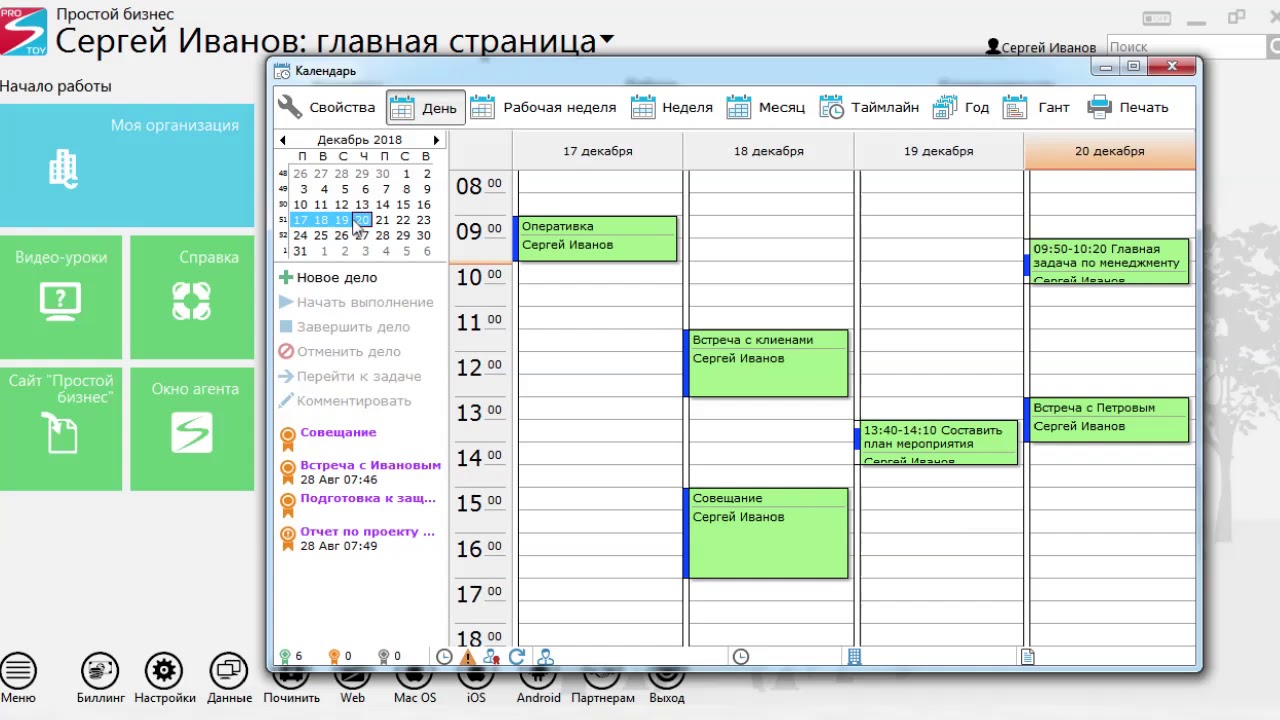Click Начать выполнение action
1280x720 pixels.
coord(356,302)
